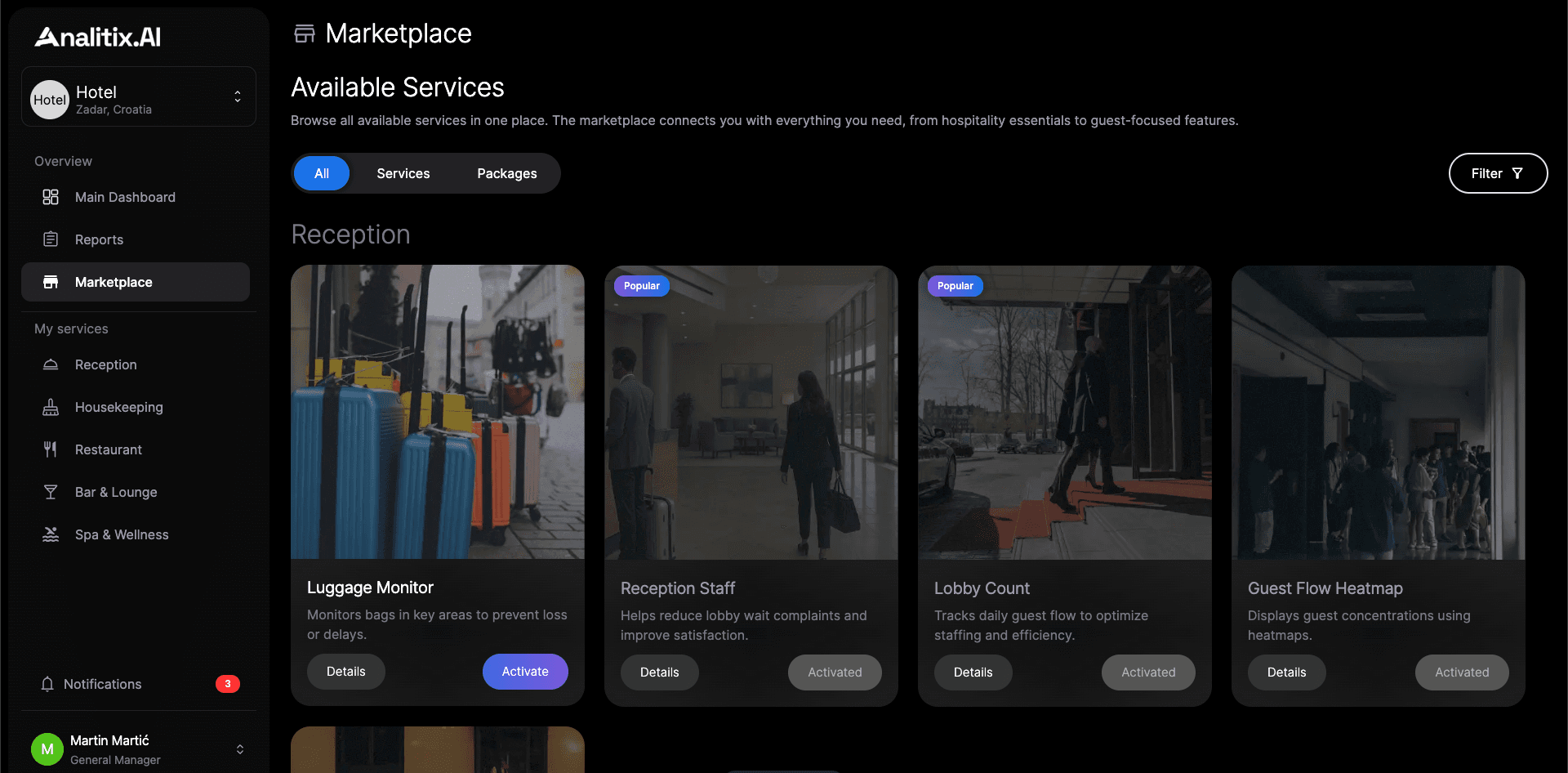The height and width of the screenshot is (773, 1568).
Task: Switch to the Services tab
Action: click(x=403, y=173)
